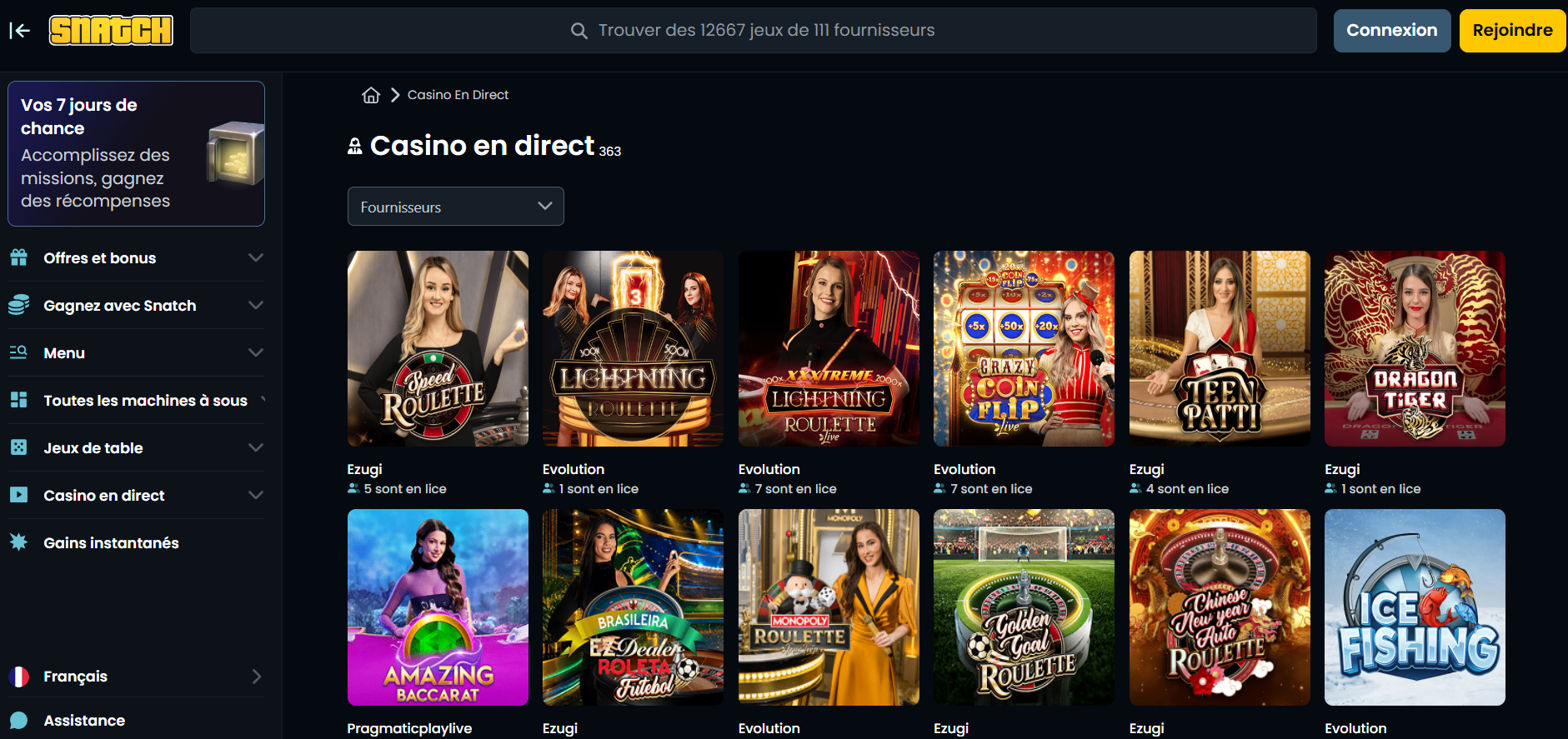Click the search magnifier icon
Image resolution: width=1568 pixels, height=739 pixels.
click(579, 31)
